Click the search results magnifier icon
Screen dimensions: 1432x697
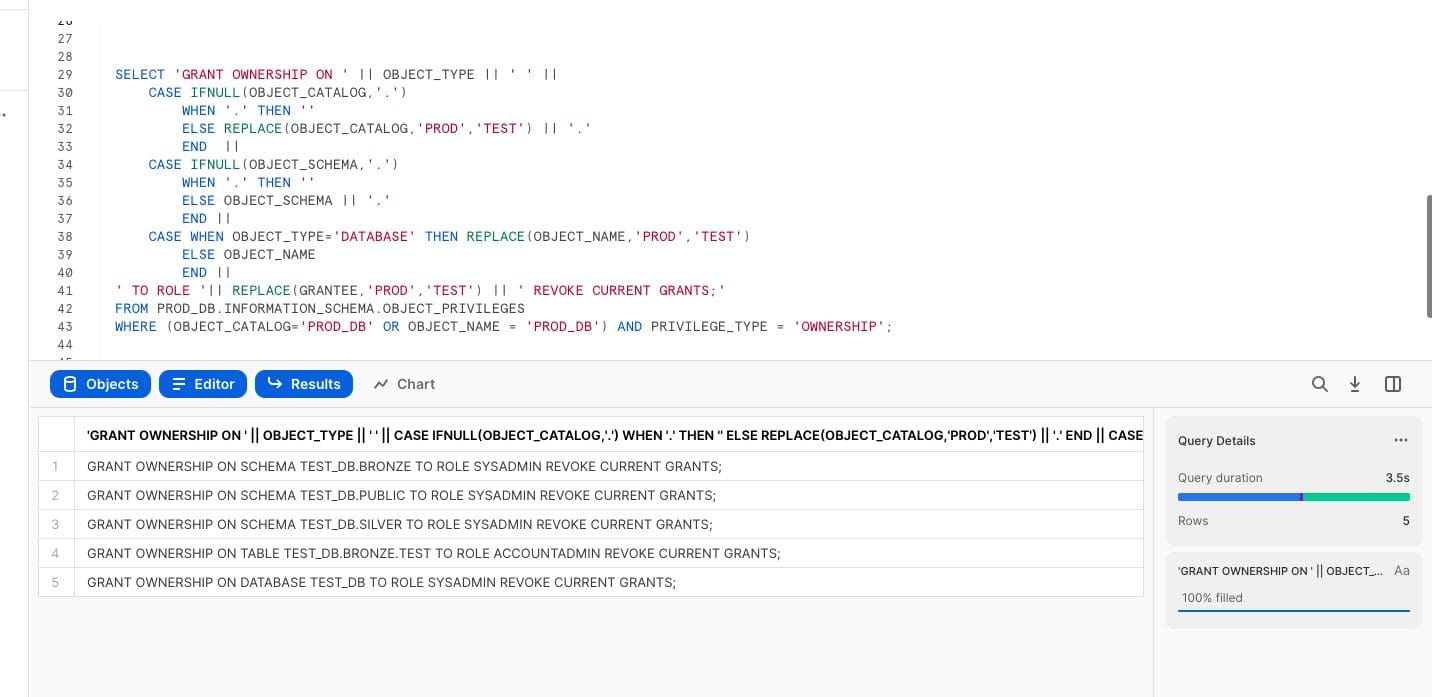coord(1320,384)
